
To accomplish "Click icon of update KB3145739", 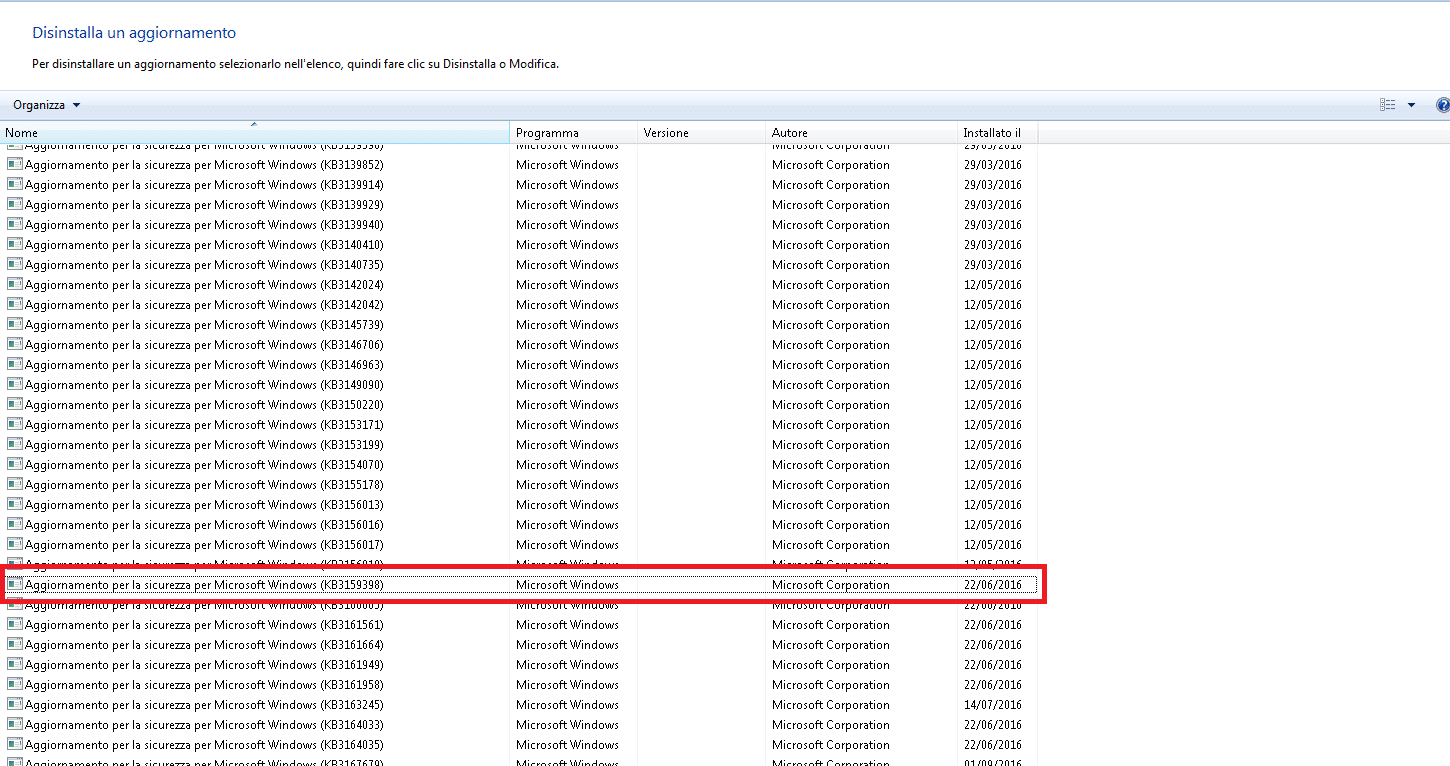I will pyautogui.click(x=15, y=325).
